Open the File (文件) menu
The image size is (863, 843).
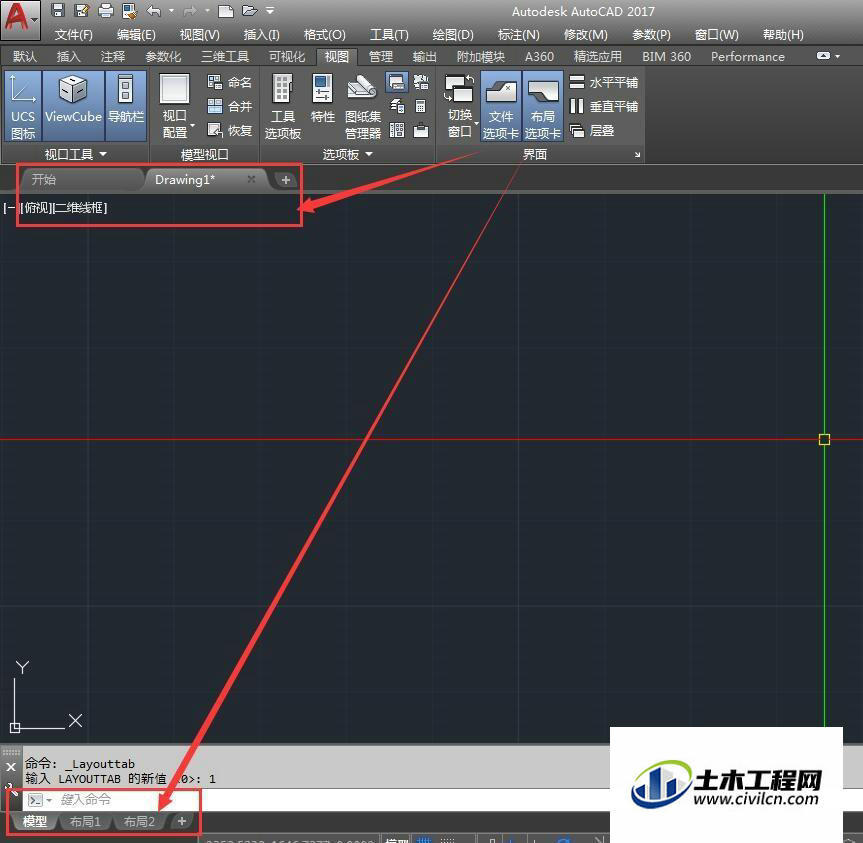point(73,35)
